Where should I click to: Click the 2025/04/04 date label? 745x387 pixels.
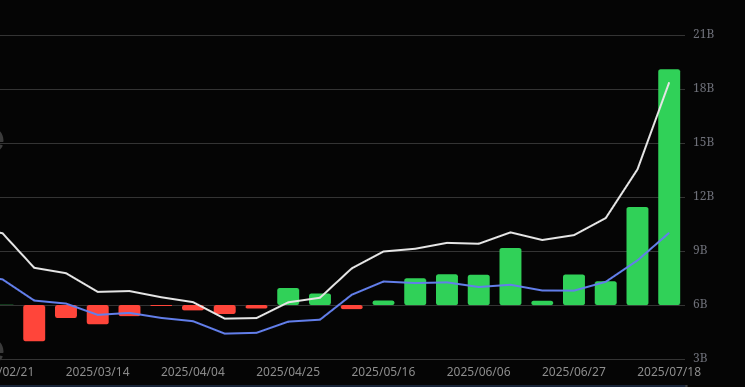(193, 372)
